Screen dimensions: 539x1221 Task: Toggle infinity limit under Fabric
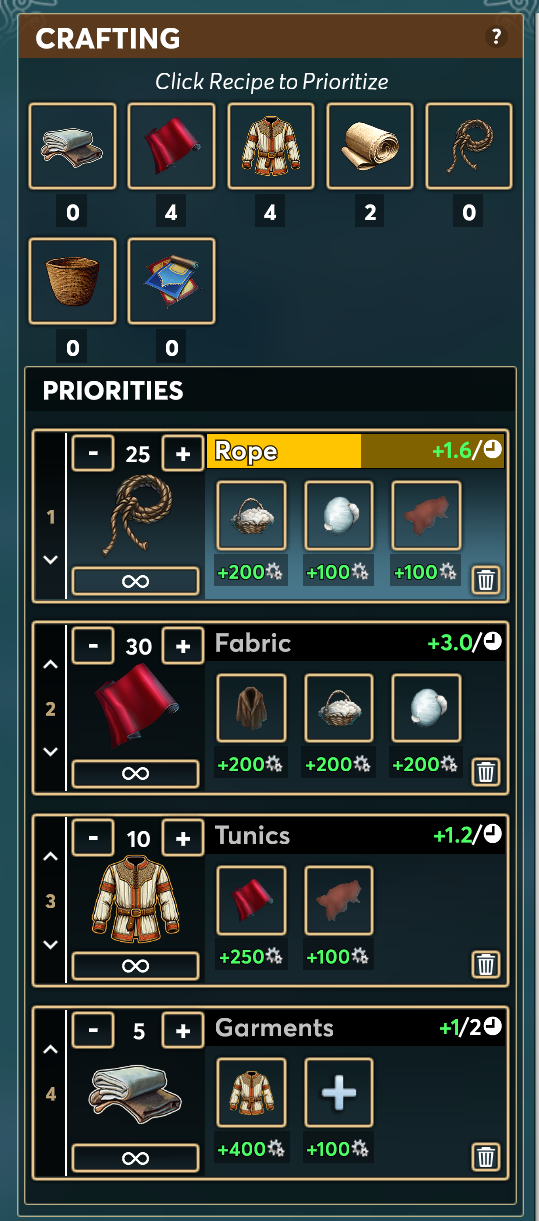[135, 773]
